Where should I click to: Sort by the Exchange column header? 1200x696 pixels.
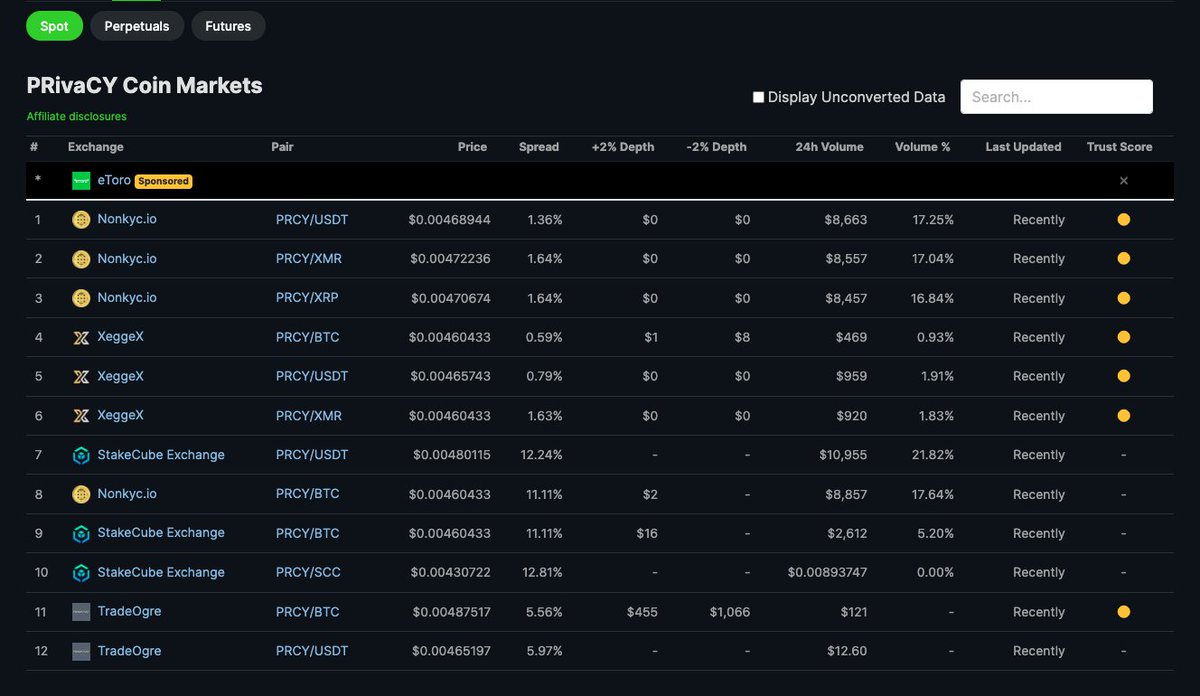pyautogui.click(x=96, y=147)
